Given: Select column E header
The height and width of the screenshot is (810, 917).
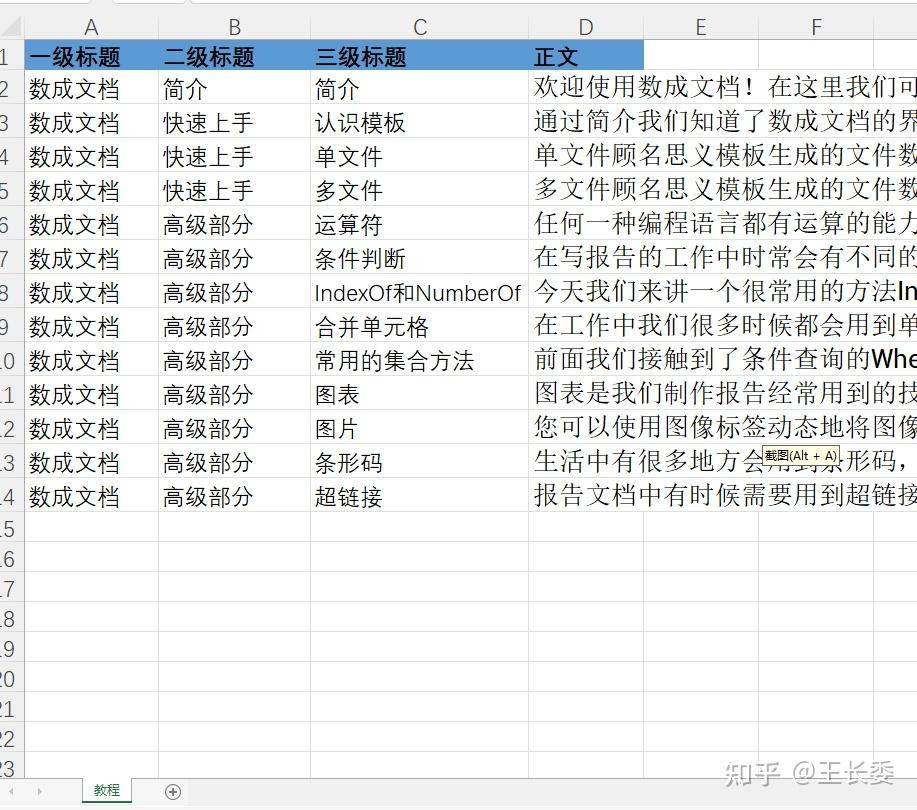Looking at the screenshot, I should coord(701,27).
